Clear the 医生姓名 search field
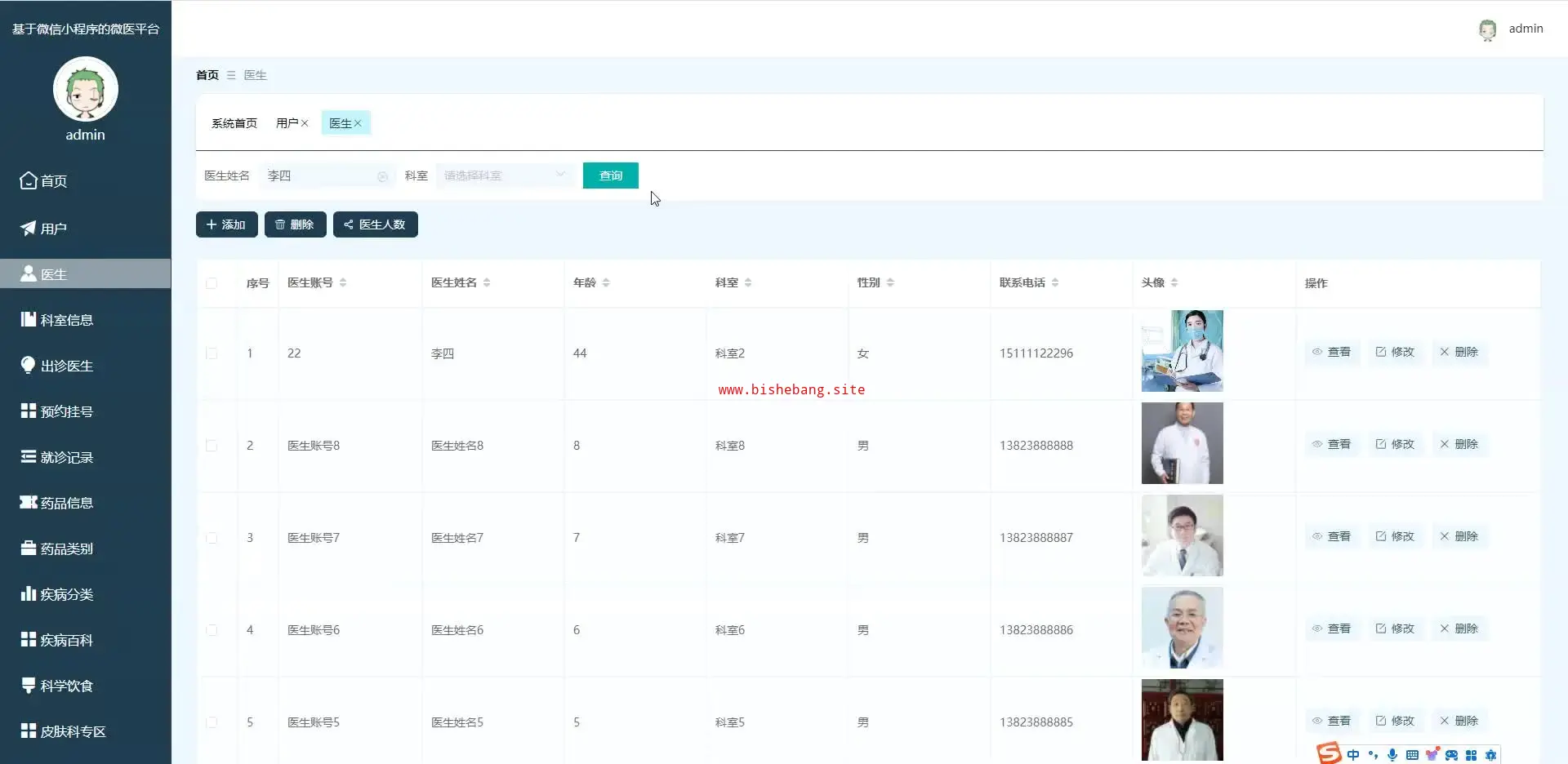The width and height of the screenshot is (1568, 764). coord(382,176)
